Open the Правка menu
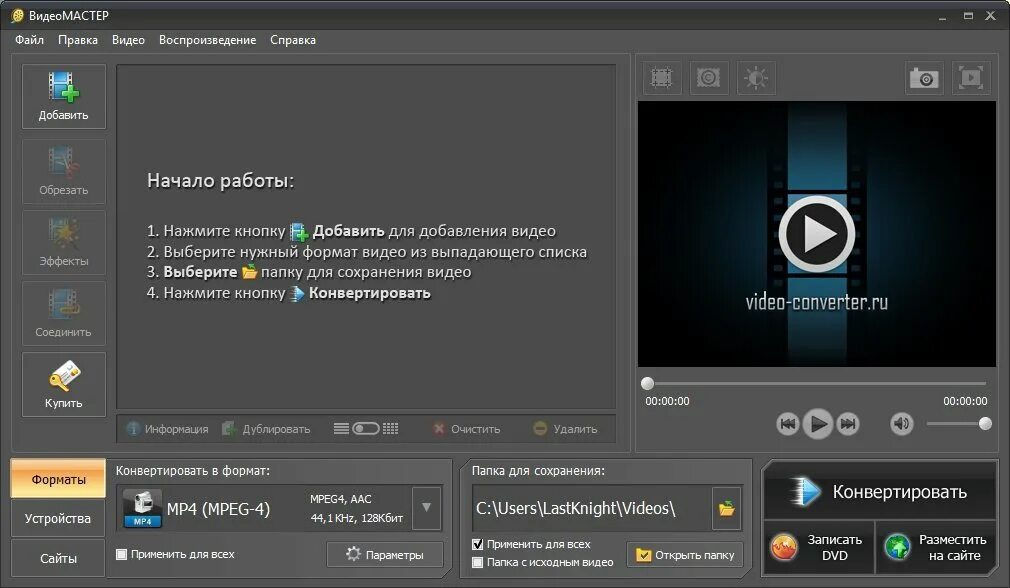1010x588 pixels. pyautogui.click(x=78, y=40)
